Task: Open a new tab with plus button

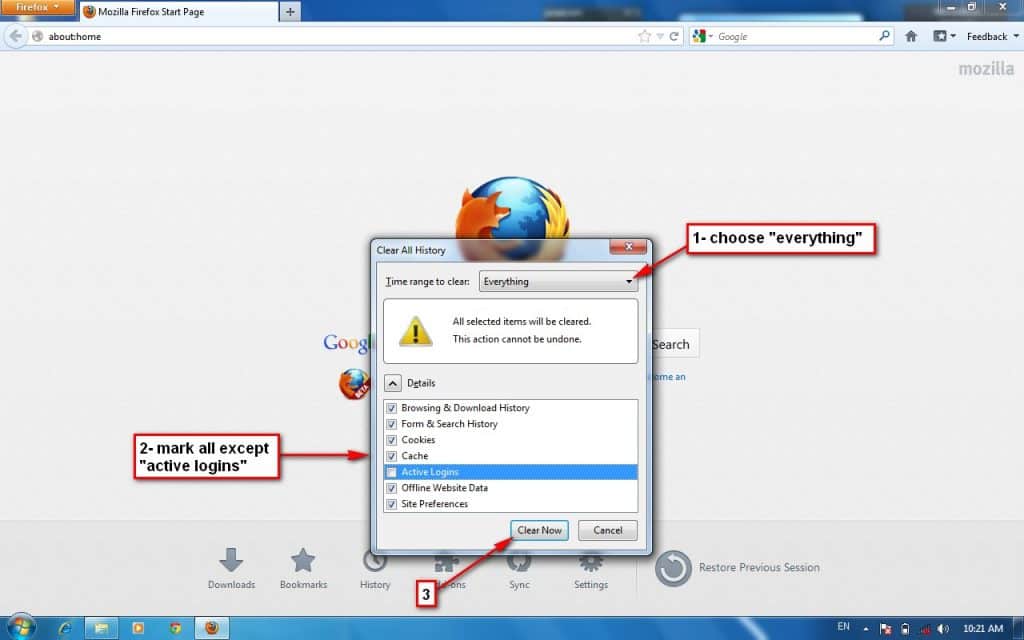Action: point(291,12)
